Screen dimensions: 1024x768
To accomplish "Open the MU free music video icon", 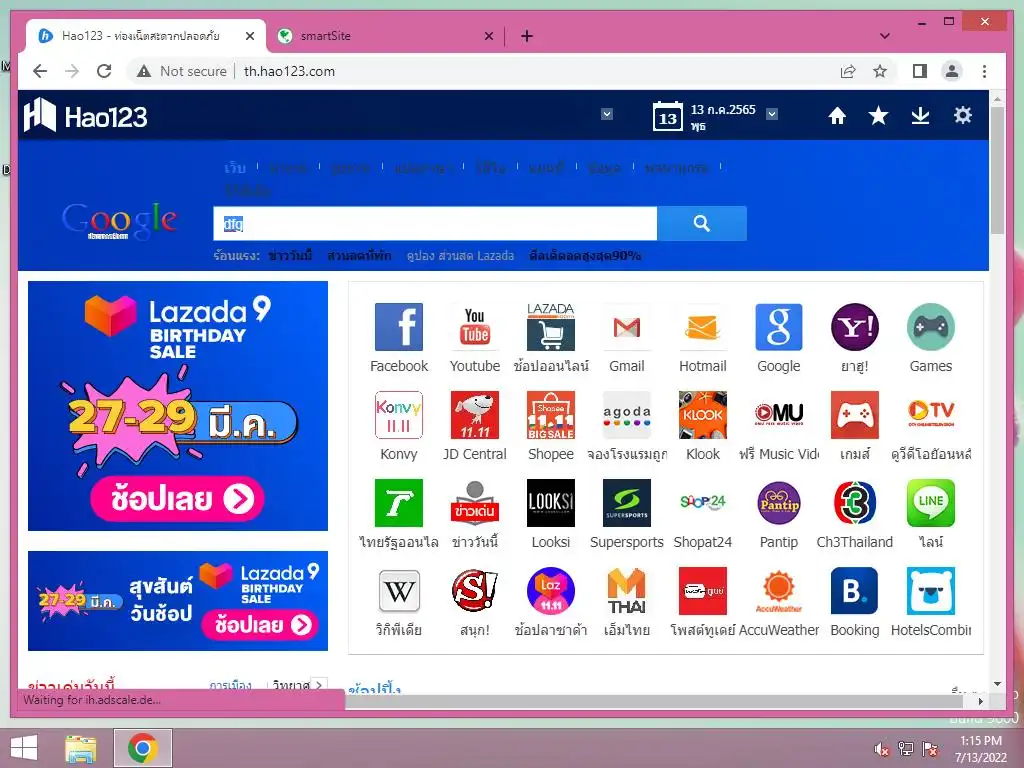I will point(778,415).
